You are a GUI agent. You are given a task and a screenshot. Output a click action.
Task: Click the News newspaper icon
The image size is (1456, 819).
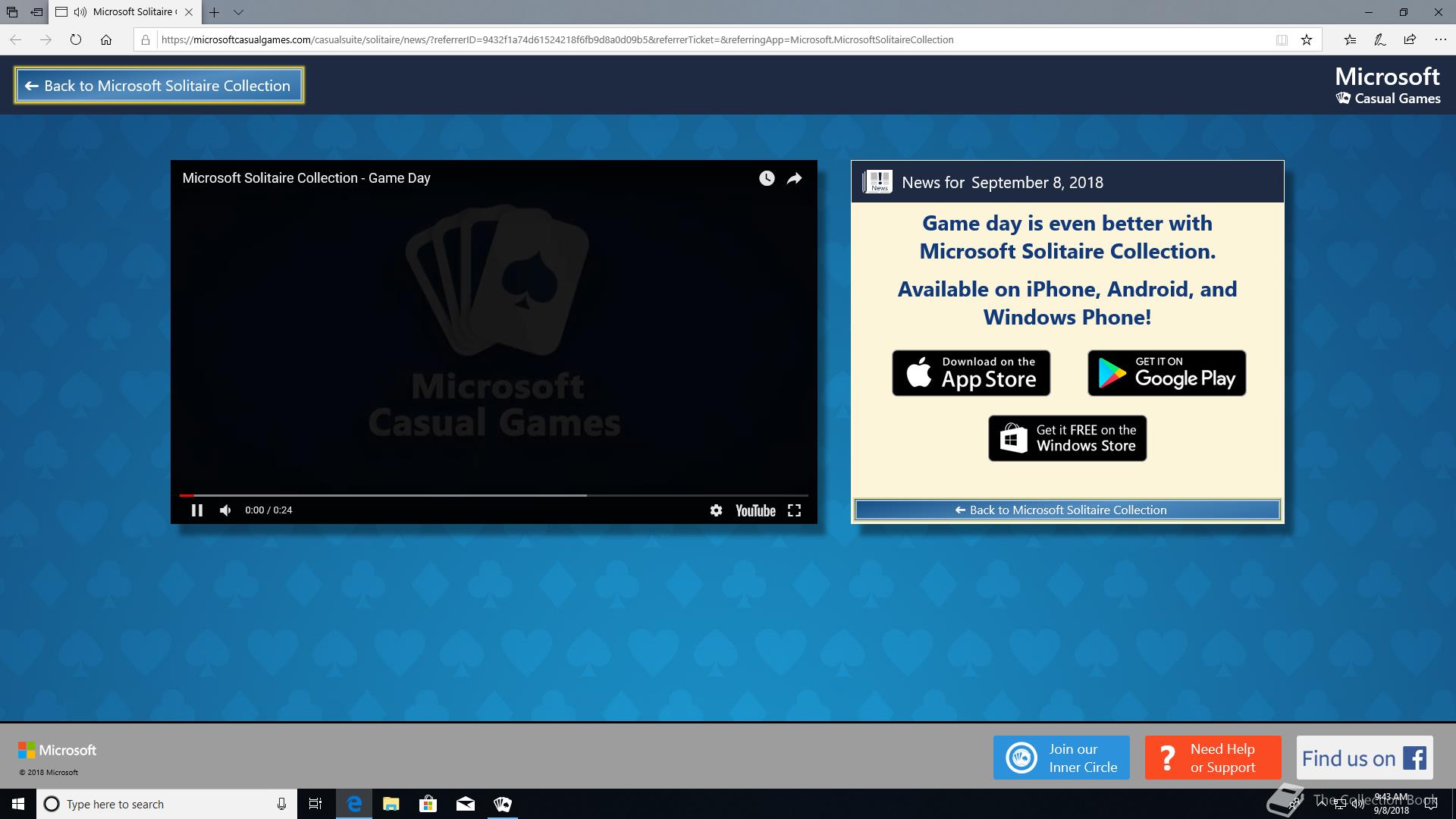(x=878, y=182)
